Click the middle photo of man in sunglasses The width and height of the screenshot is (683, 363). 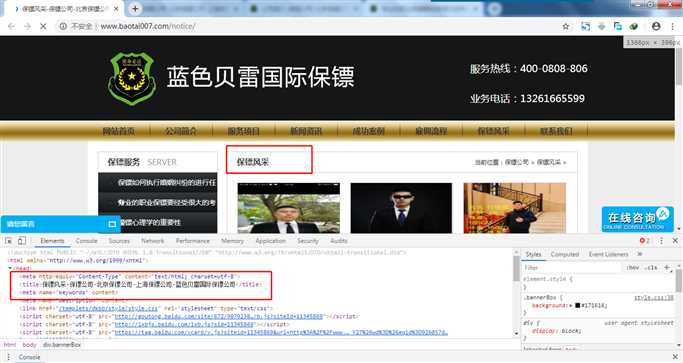tap(401, 208)
